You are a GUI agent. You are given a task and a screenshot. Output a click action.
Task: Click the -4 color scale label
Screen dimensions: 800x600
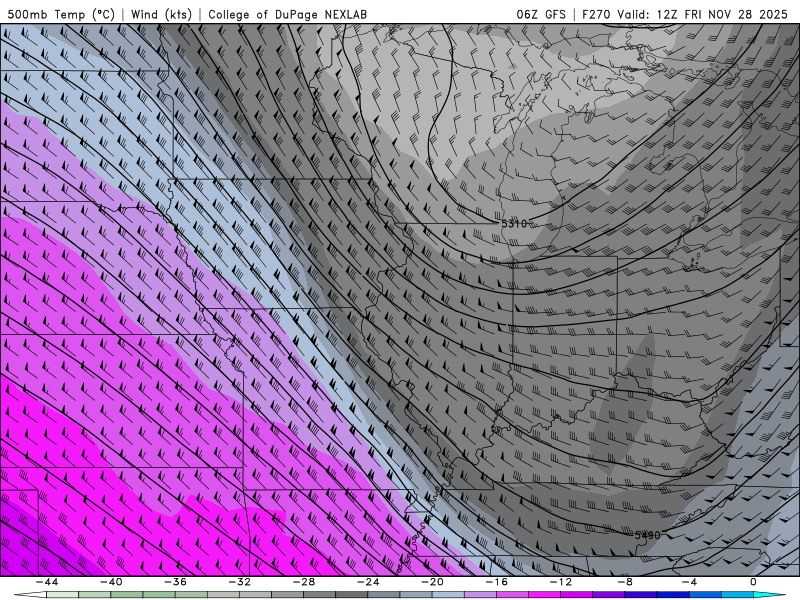pyautogui.click(x=689, y=582)
